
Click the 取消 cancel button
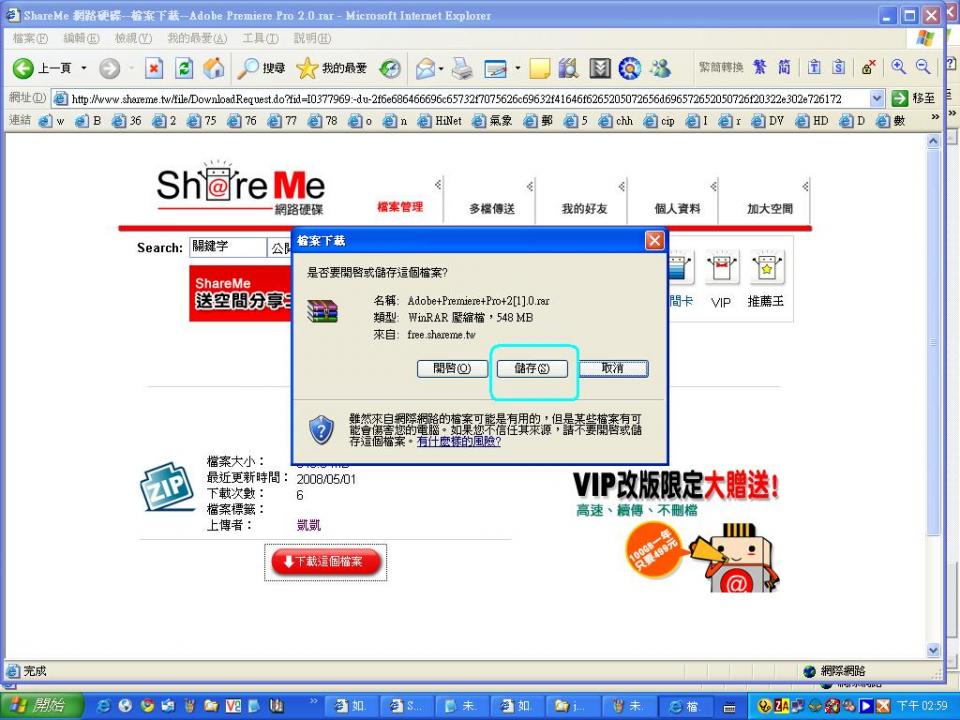tap(612, 368)
